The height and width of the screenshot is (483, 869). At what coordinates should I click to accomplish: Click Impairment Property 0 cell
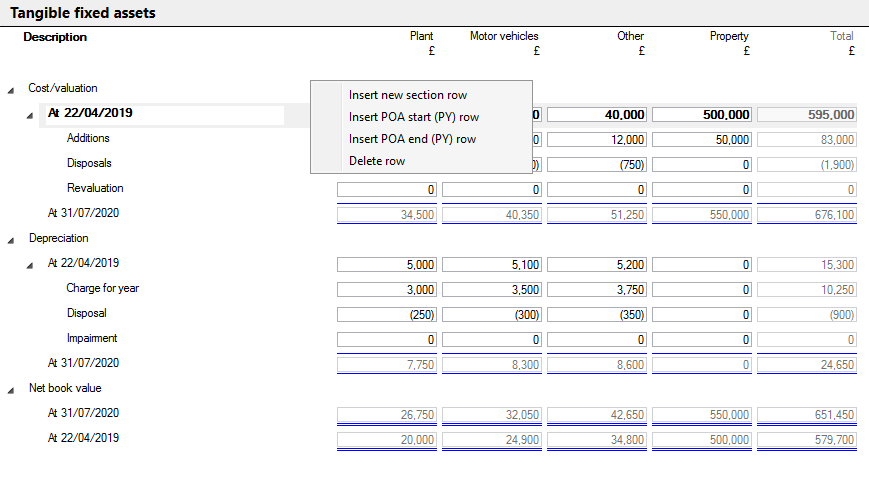(x=702, y=340)
